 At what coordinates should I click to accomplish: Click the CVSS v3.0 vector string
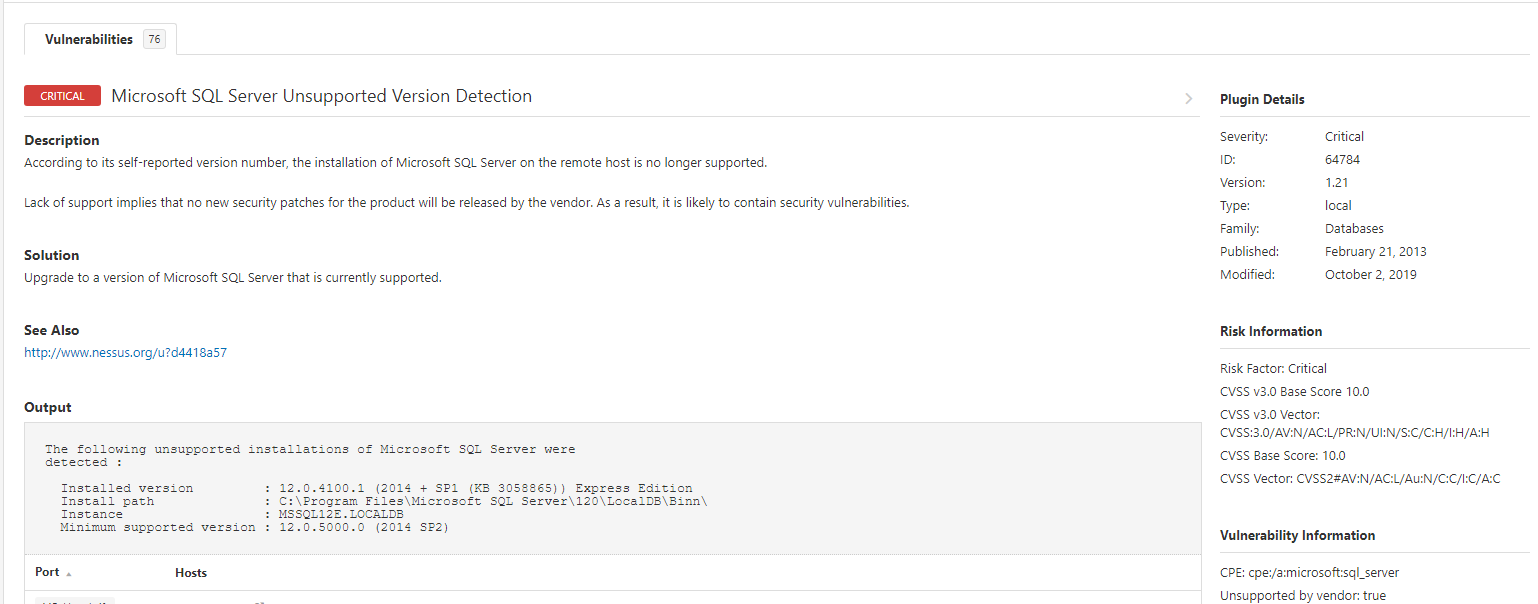1355,433
